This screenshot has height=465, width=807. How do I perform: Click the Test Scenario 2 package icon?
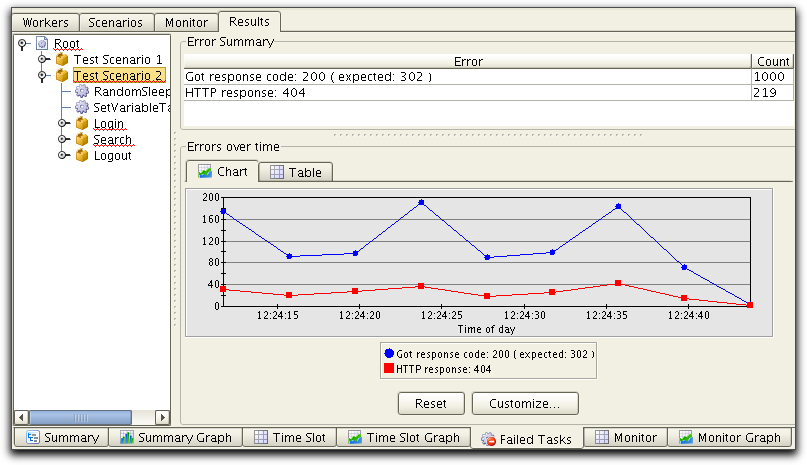click(x=62, y=76)
